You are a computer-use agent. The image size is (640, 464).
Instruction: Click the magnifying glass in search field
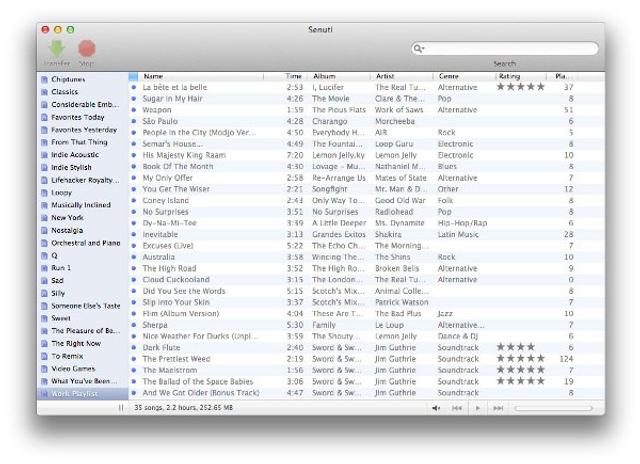pos(422,48)
